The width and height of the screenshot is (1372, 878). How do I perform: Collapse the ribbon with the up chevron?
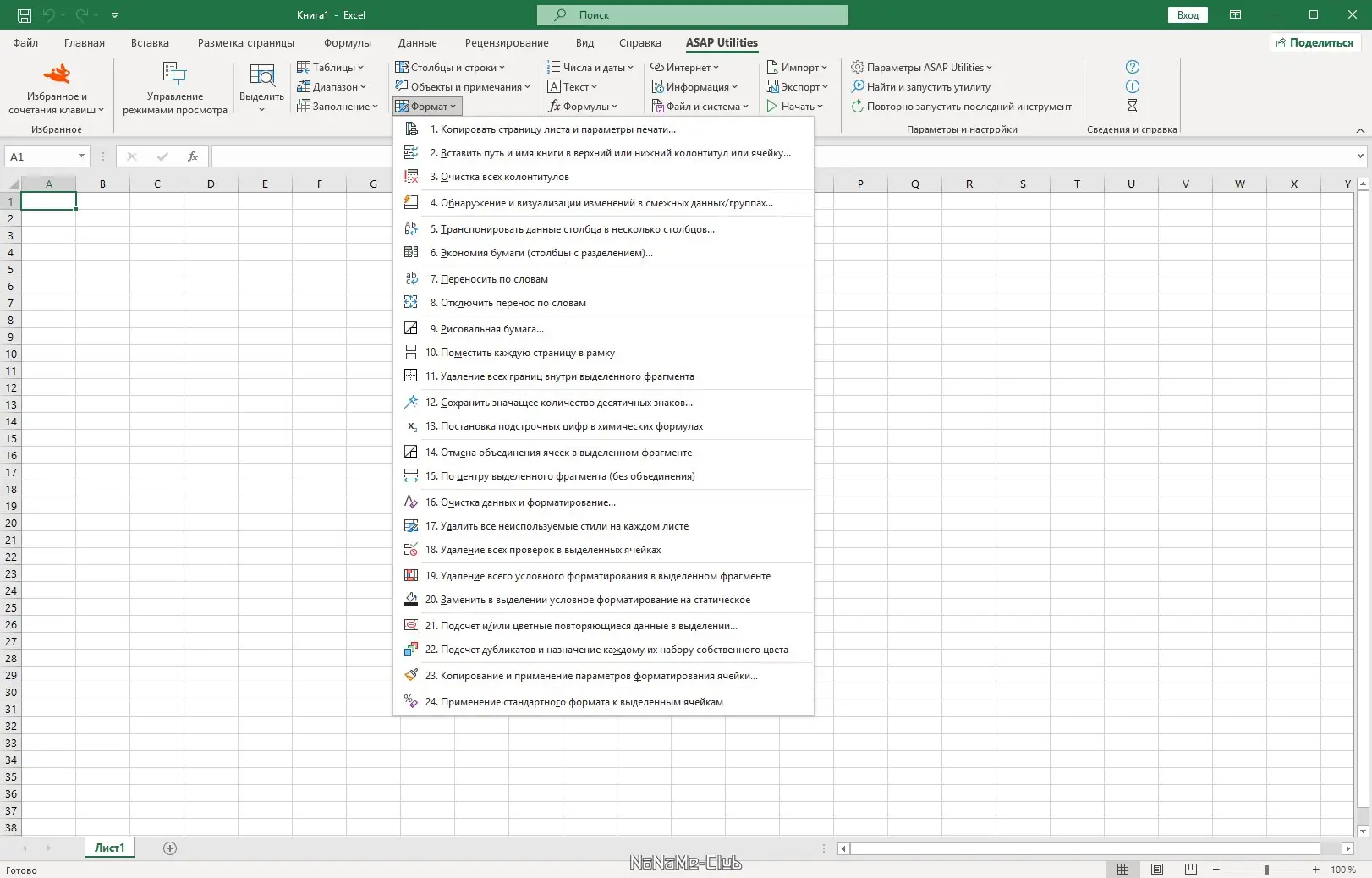point(1360,130)
